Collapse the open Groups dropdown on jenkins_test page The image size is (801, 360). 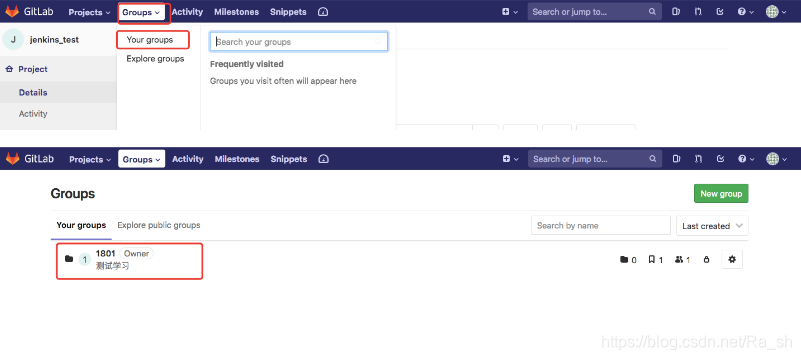click(142, 12)
